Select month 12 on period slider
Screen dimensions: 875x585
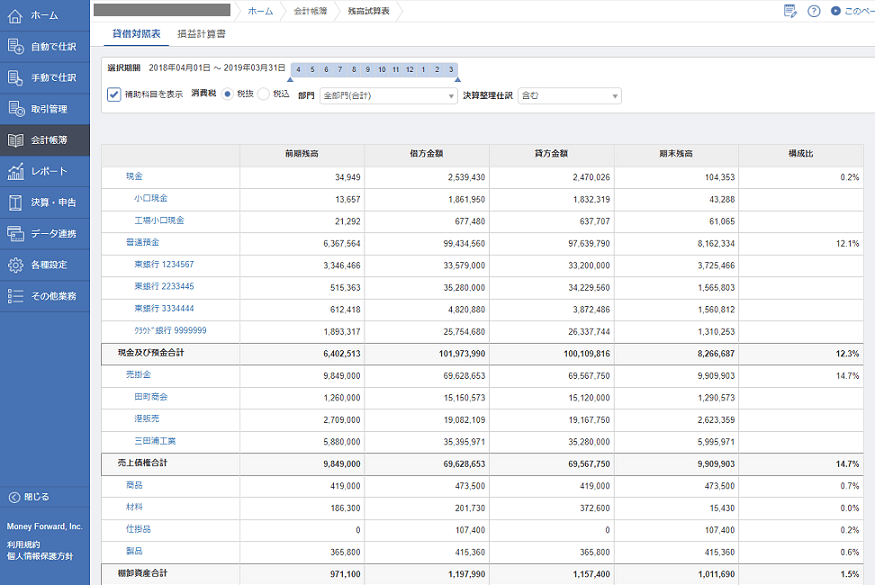click(x=410, y=70)
